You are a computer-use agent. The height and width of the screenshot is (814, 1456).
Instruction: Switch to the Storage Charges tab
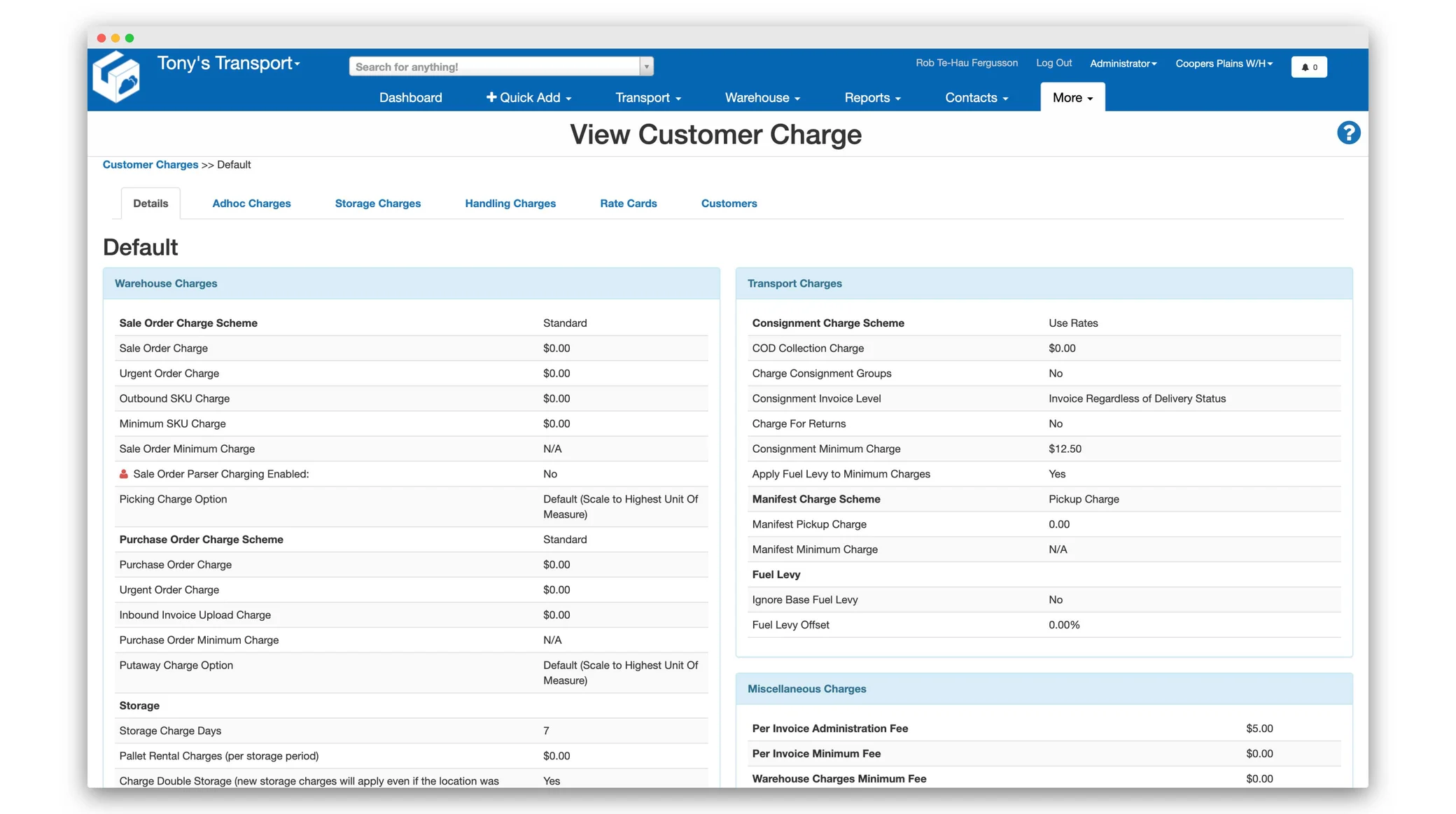[x=377, y=204]
